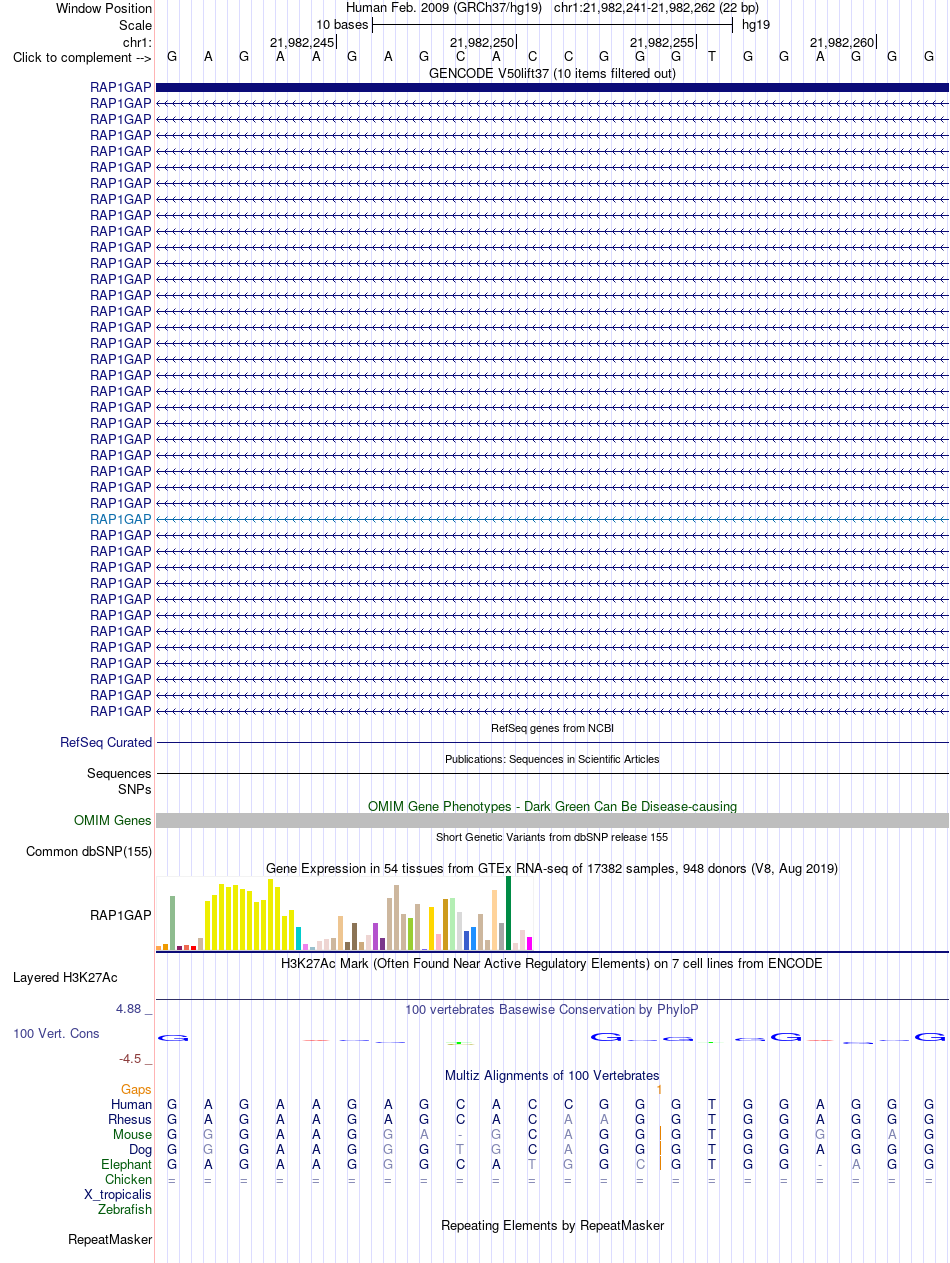Click the chr1: ruler label
Viewport: 950px width, 1263px height.
pyautogui.click(x=137, y=42)
